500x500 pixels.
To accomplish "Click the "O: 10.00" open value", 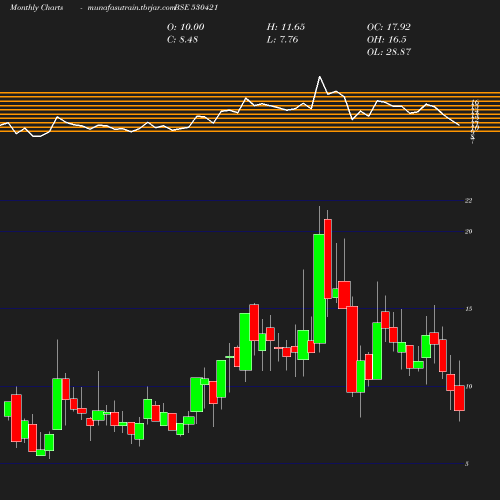I will [x=186, y=27].
